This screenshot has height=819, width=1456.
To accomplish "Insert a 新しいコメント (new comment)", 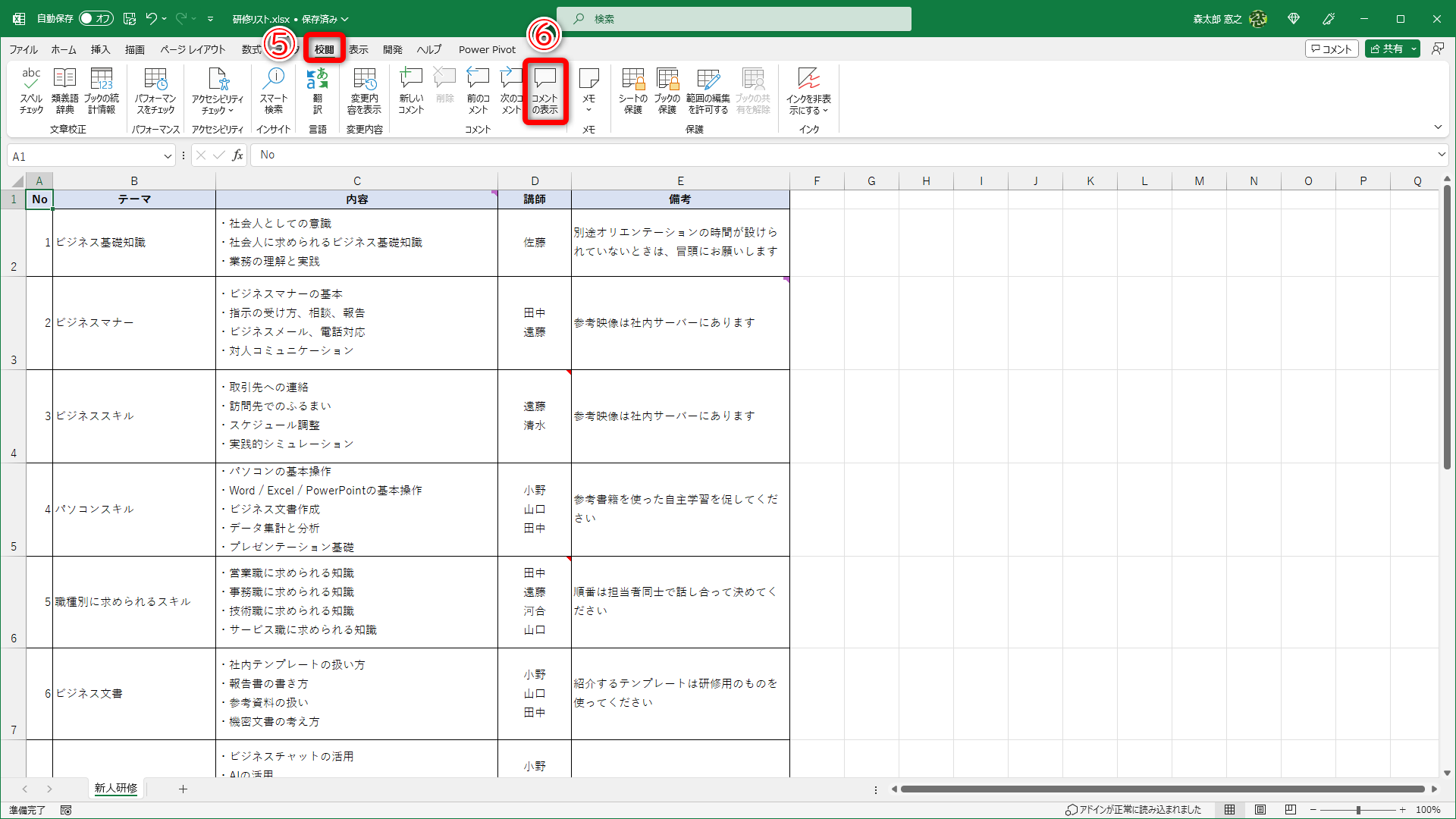I will click(411, 91).
